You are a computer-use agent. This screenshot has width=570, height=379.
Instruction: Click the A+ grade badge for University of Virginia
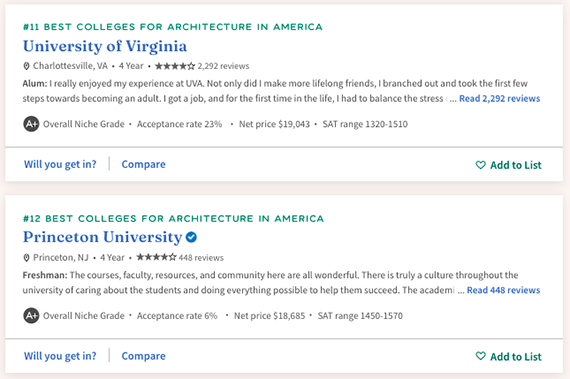click(31, 124)
